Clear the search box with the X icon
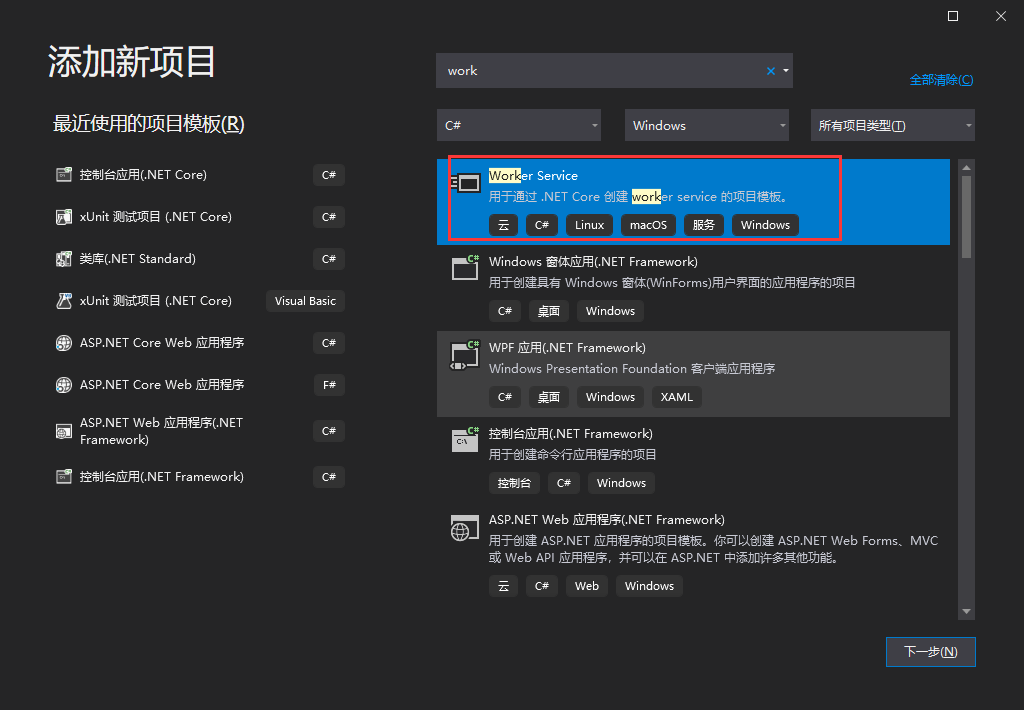The image size is (1024, 710). 771,71
